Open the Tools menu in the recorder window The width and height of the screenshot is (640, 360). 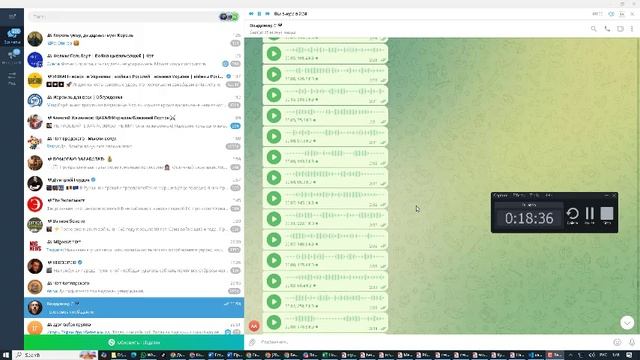click(x=534, y=196)
